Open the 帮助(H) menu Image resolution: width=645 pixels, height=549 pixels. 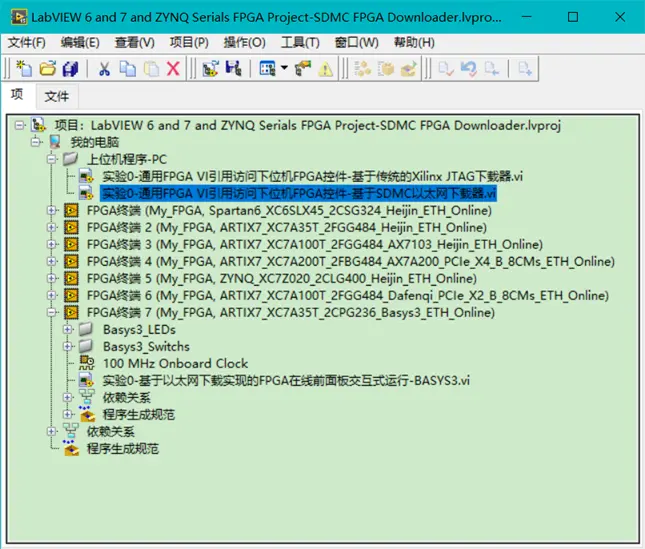[414, 42]
